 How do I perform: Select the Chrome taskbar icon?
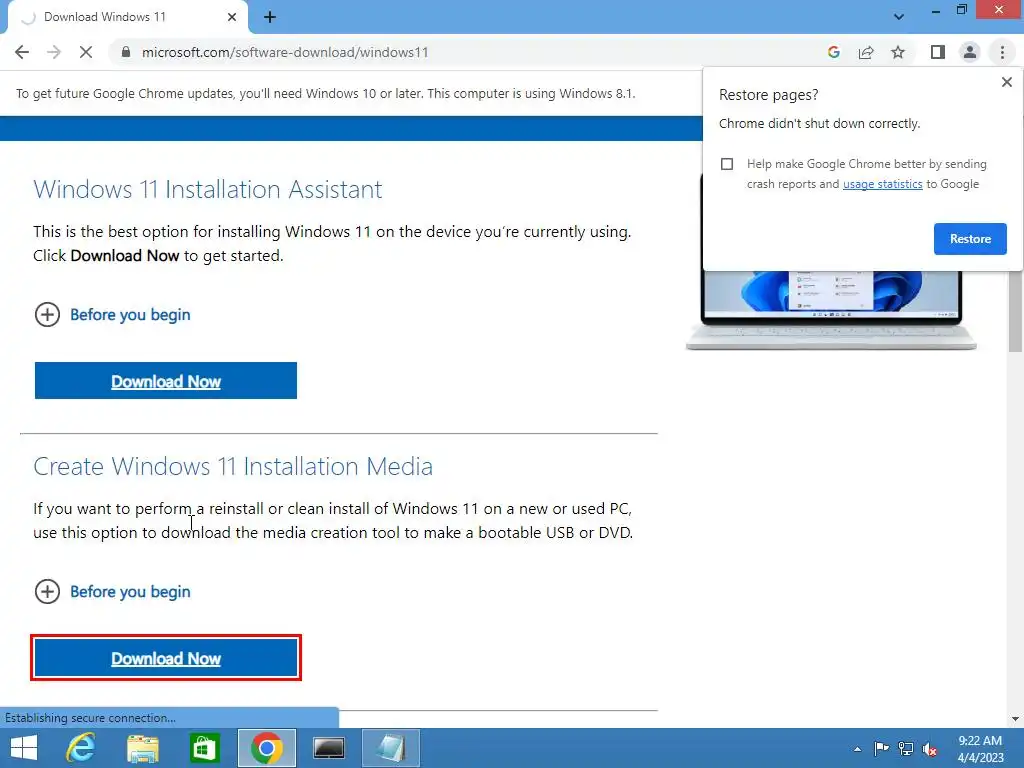[x=266, y=748]
